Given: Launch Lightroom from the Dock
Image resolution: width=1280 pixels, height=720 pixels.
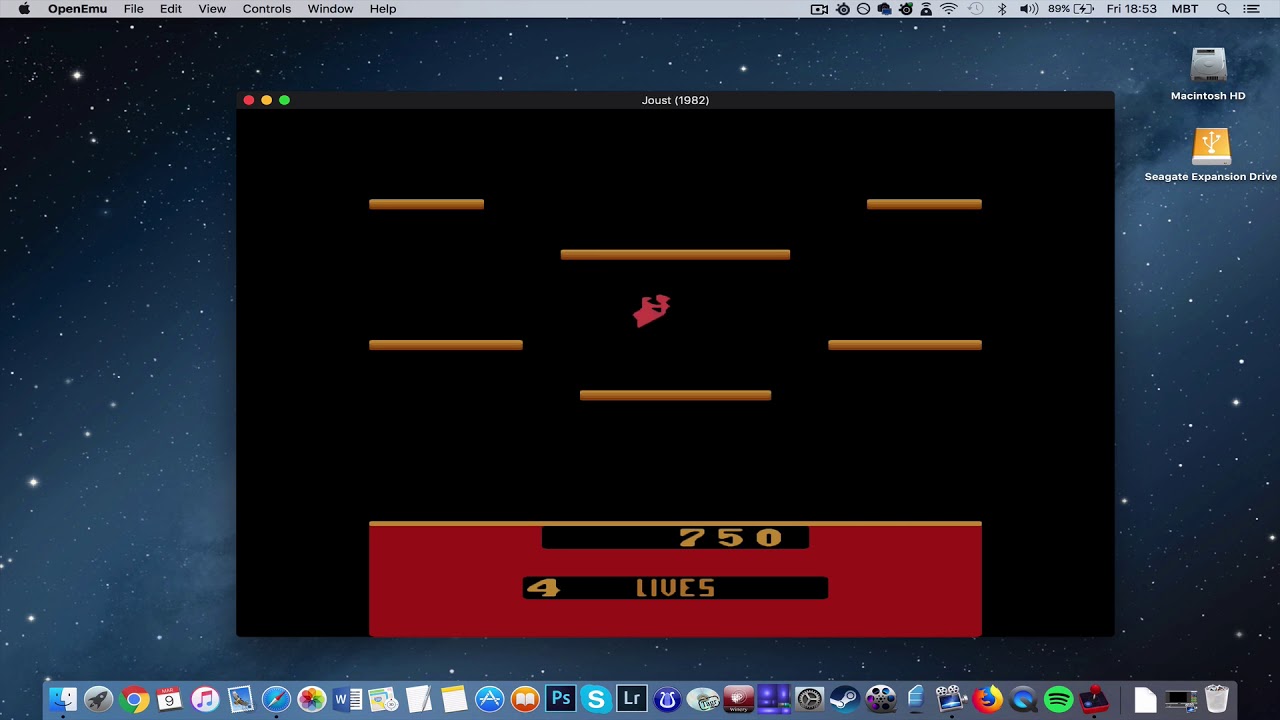Looking at the screenshot, I should [x=631, y=699].
